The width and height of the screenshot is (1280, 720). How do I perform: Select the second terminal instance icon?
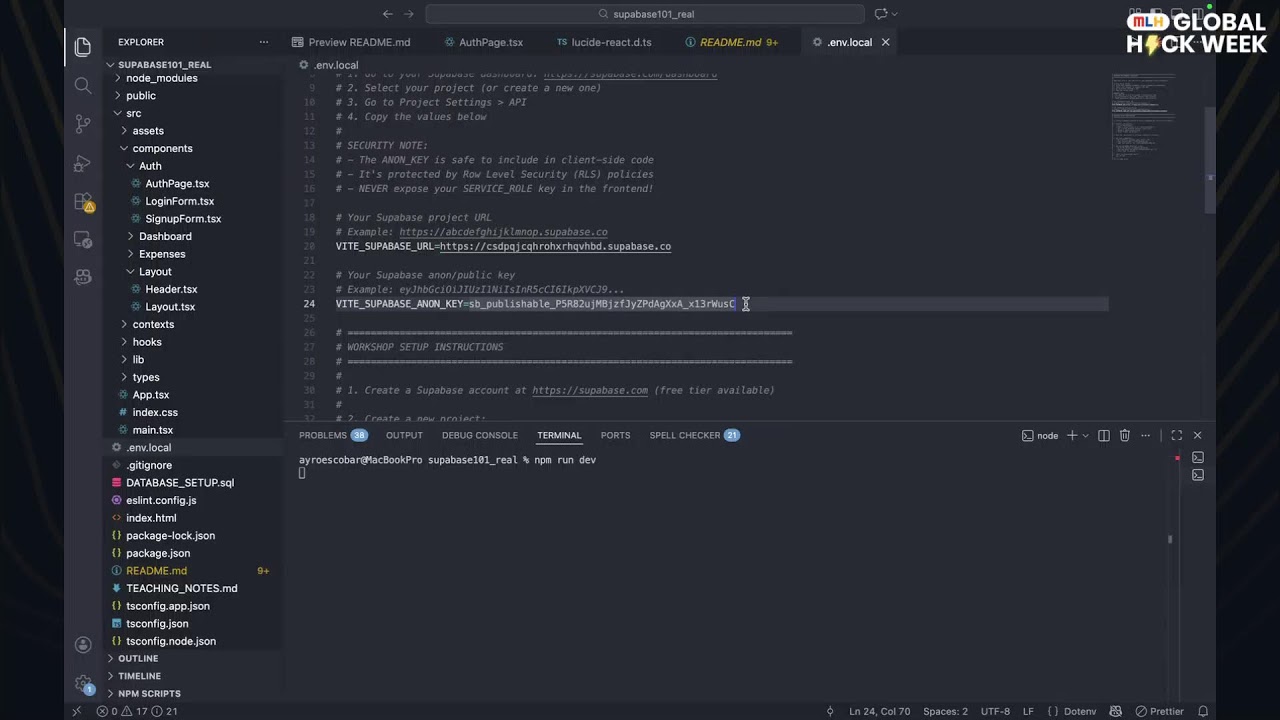1198,475
